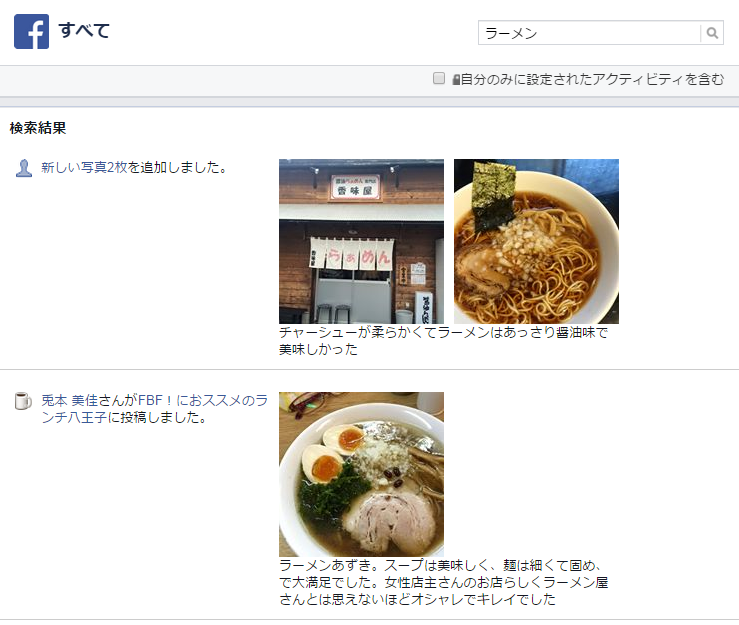The width and height of the screenshot is (739, 625).
Task: Open 兎本 美佳's profile link
Action: 69,401
